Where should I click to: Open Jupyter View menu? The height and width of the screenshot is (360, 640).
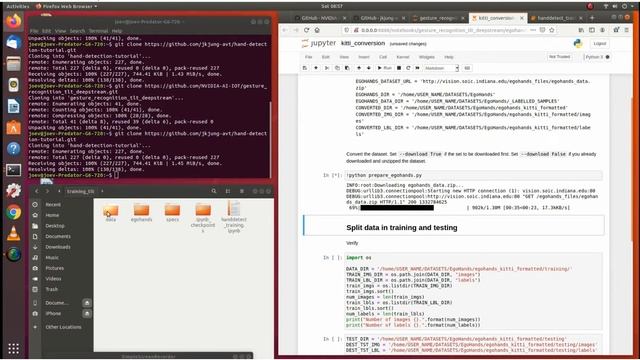click(x=344, y=57)
